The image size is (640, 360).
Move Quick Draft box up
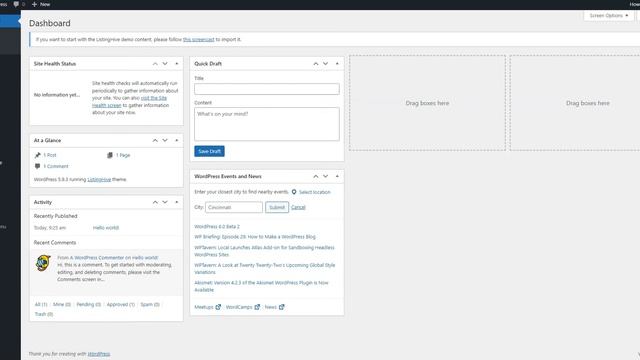[x=316, y=64]
